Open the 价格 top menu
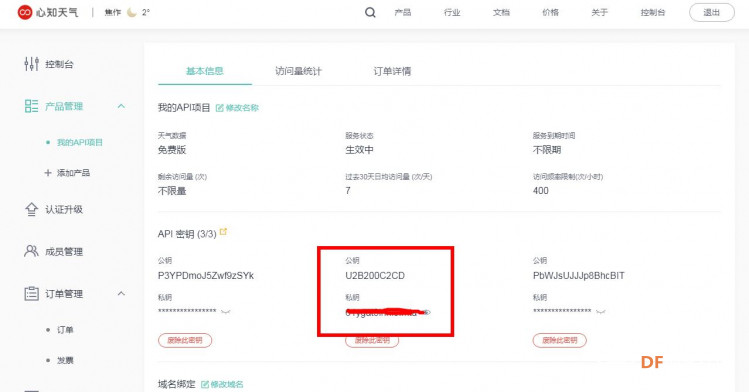 (x=550, y=12)
